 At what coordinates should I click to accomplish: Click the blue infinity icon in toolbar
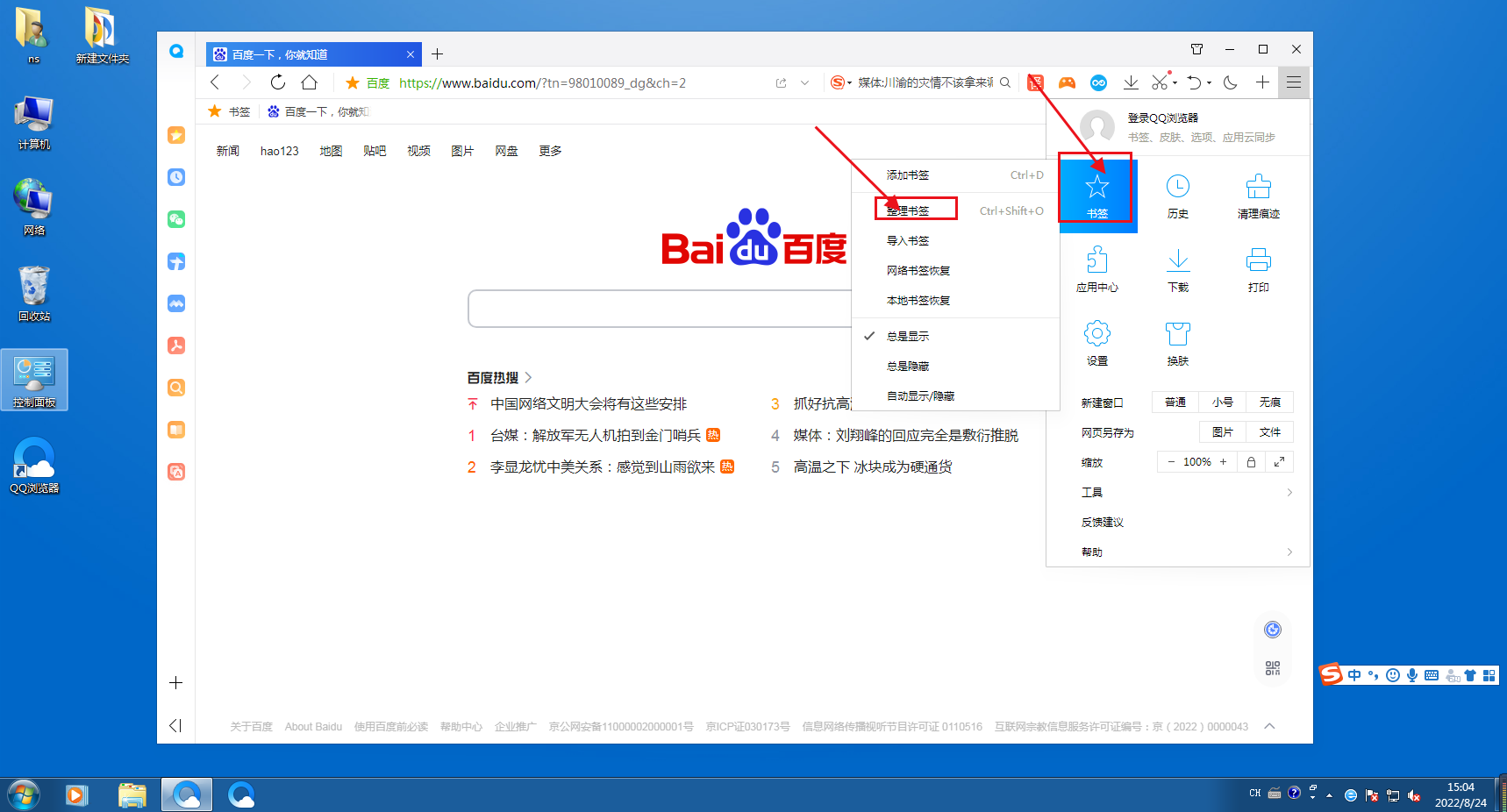click(1098, 82)
